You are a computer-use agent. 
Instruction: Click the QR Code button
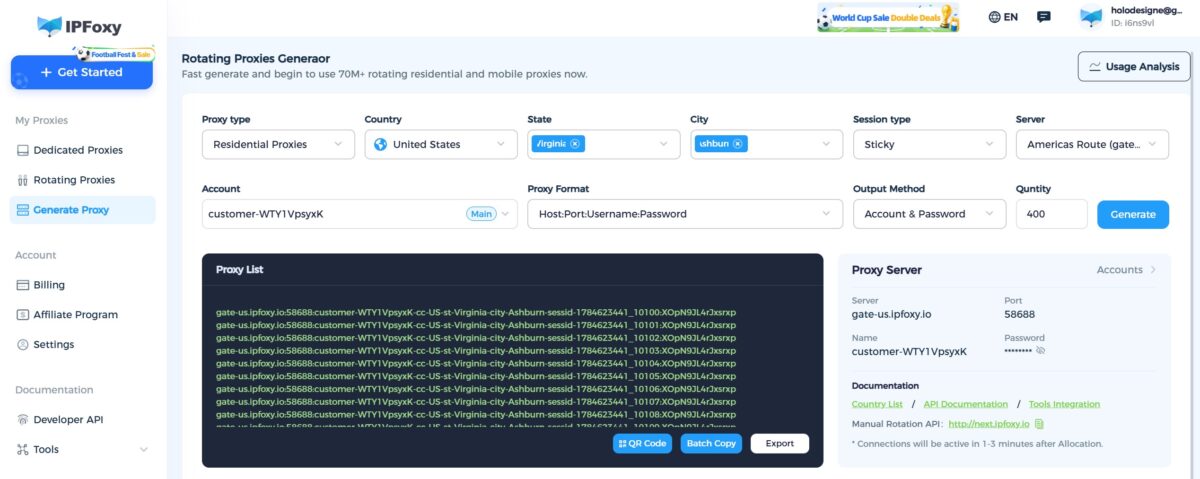coord(642,443)
